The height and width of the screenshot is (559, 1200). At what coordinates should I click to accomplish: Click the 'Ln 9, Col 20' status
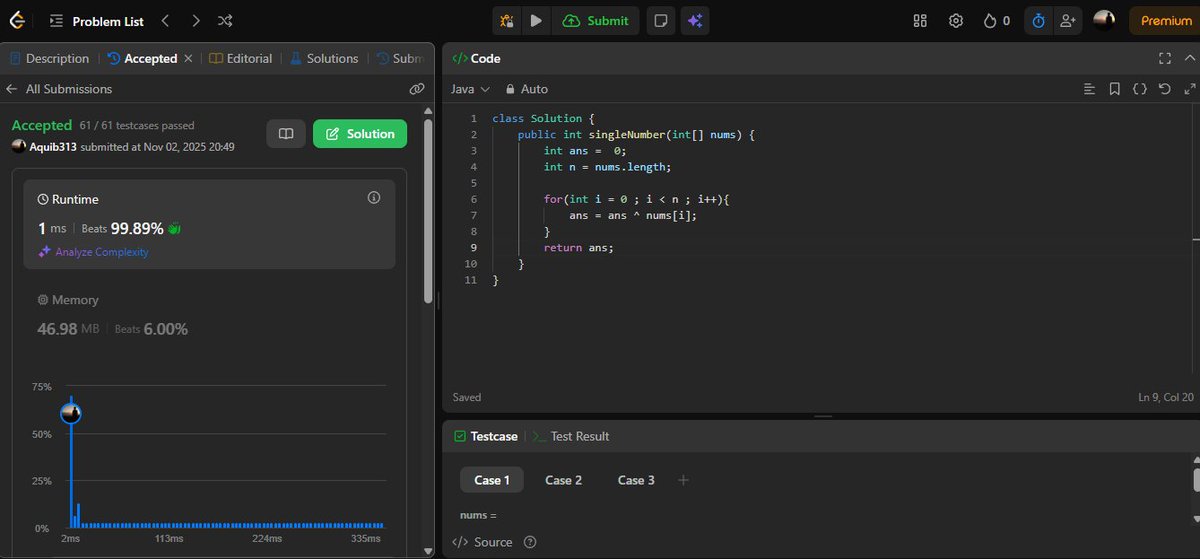tap(1165, 397)
